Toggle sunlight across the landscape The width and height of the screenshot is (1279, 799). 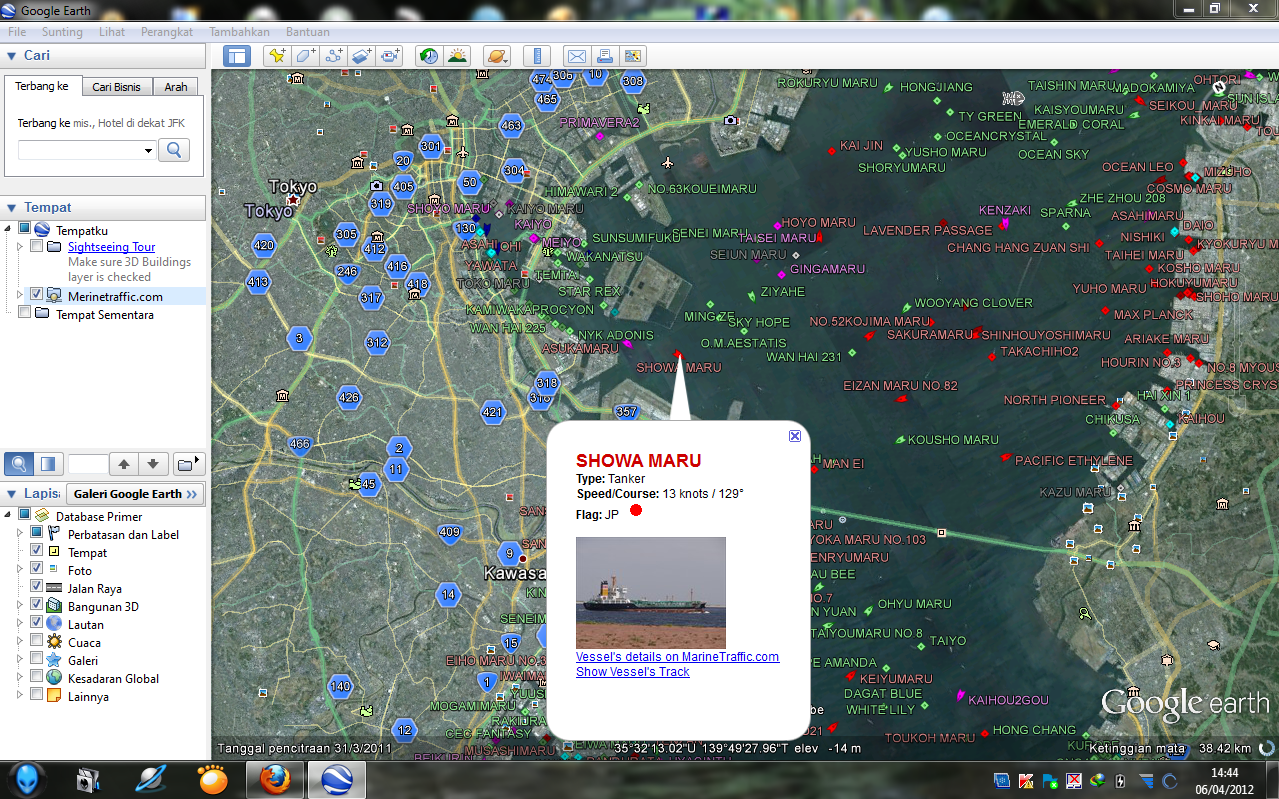pyautogui.click(x=457, y=56)
